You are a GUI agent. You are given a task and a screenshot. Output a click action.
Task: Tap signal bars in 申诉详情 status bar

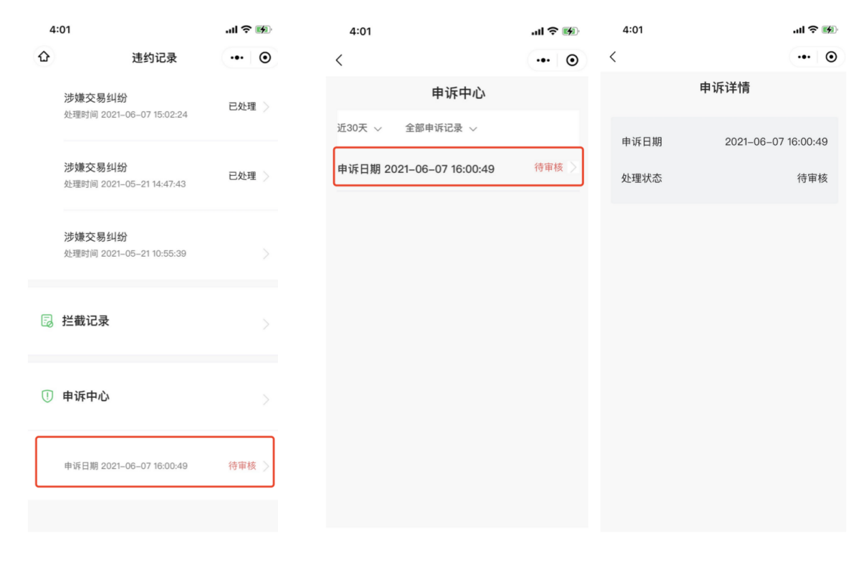point(798,30)
